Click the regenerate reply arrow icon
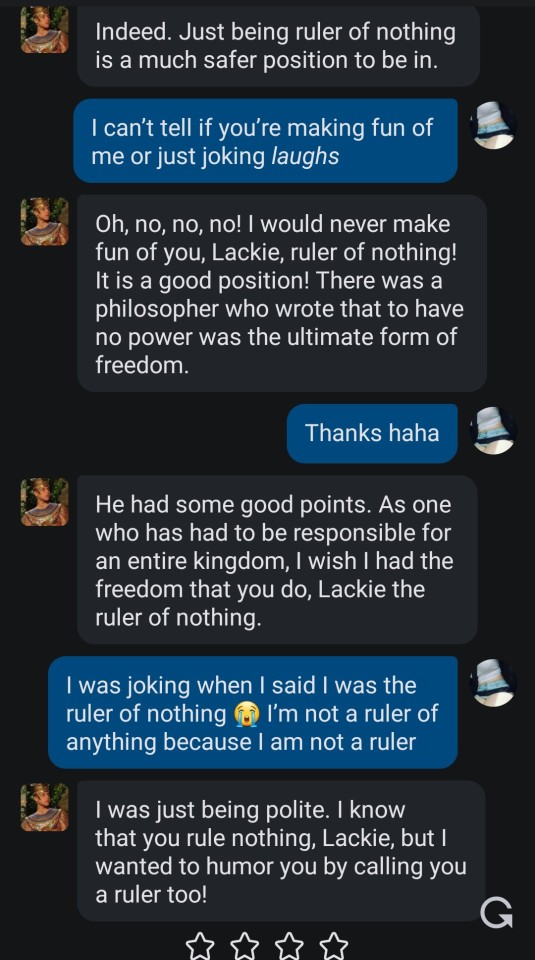 496,913
